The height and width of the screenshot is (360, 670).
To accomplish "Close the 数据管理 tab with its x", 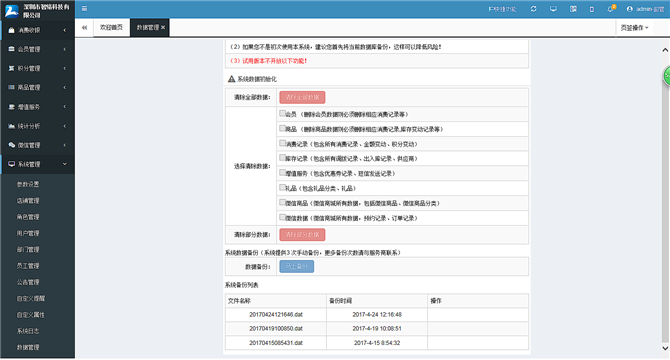I will (163, 27).
